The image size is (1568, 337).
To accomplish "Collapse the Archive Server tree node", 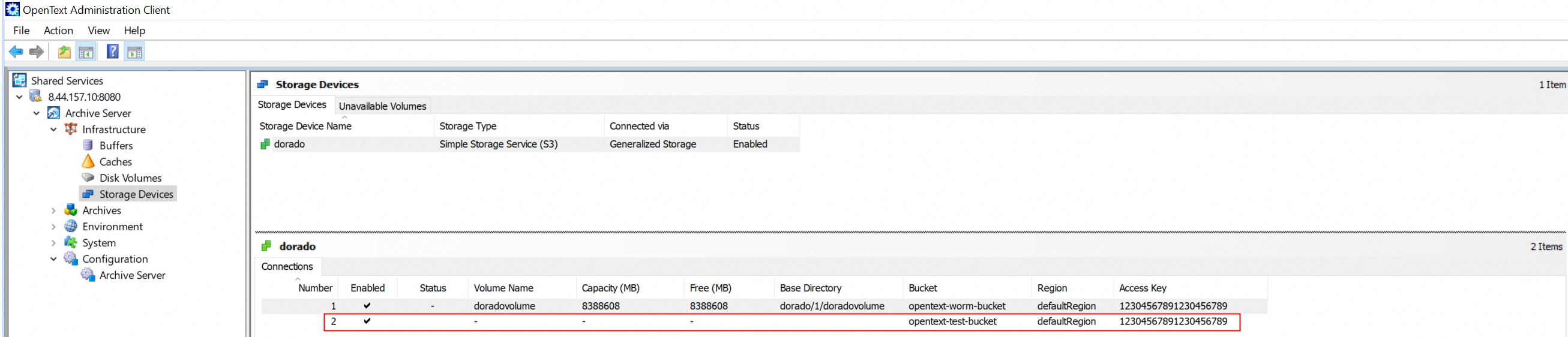I will tap(37, 113).
